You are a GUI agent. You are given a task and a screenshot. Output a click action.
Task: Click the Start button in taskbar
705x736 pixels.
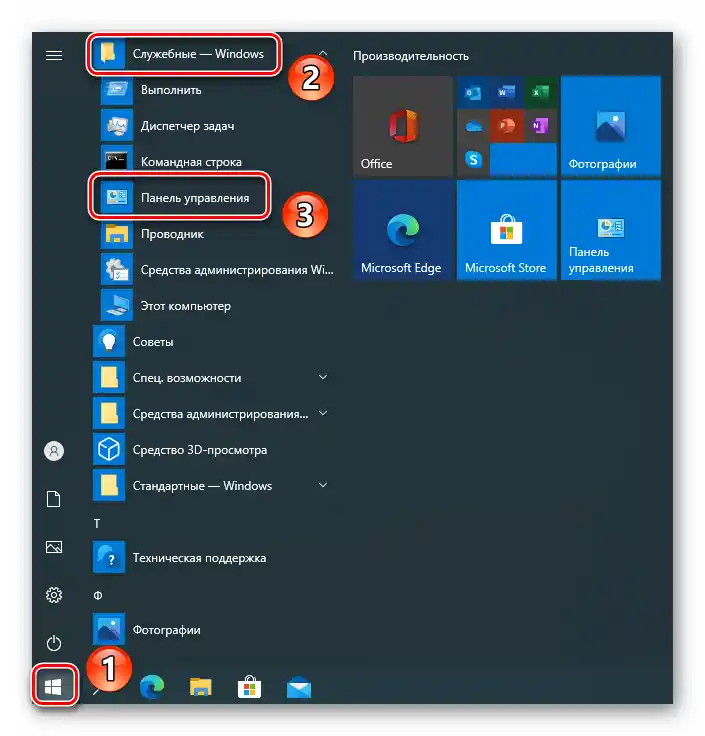[x=54, y=685]
